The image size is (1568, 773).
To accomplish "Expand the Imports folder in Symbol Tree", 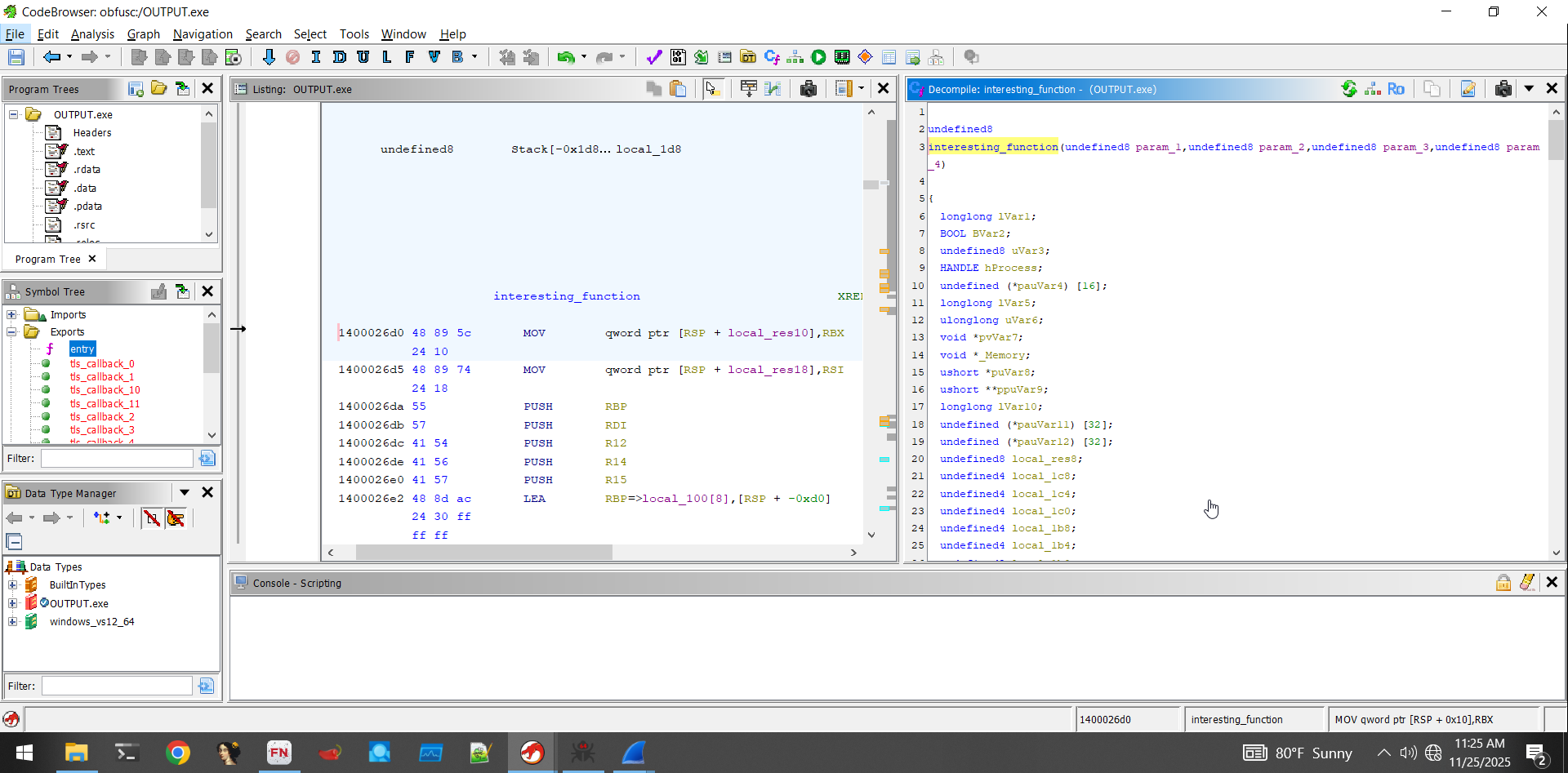I will (x=11, y=315).
